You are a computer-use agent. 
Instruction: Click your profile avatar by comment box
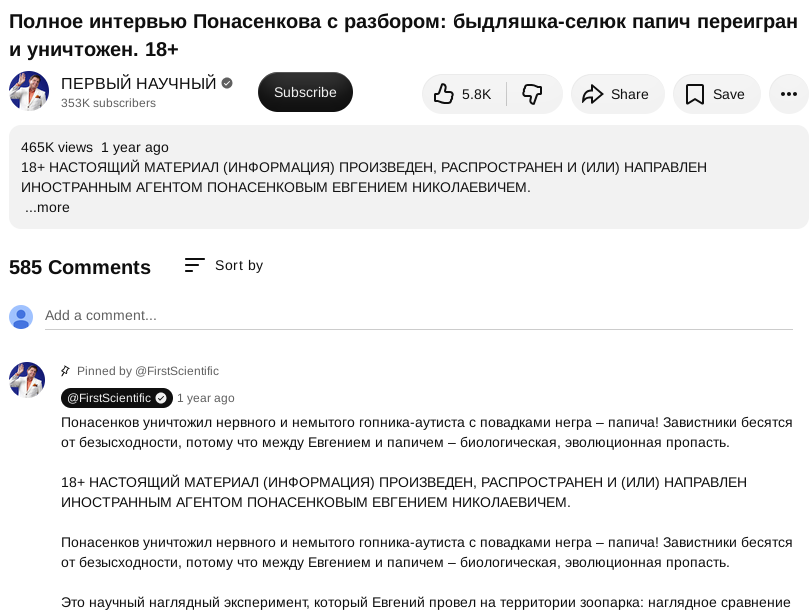(x=21, y=317)
